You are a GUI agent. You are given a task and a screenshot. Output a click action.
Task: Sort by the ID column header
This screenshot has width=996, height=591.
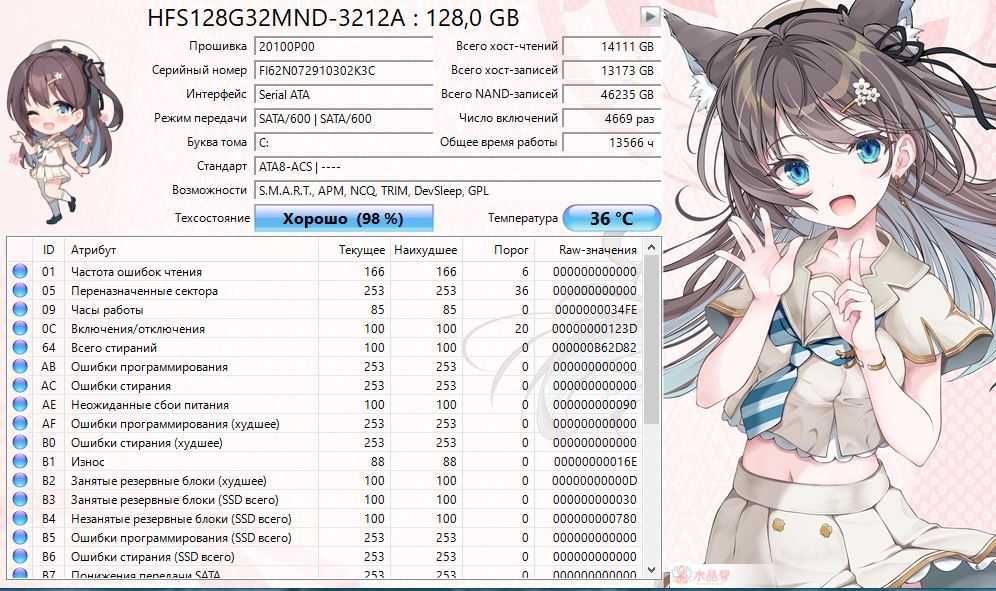48,250
